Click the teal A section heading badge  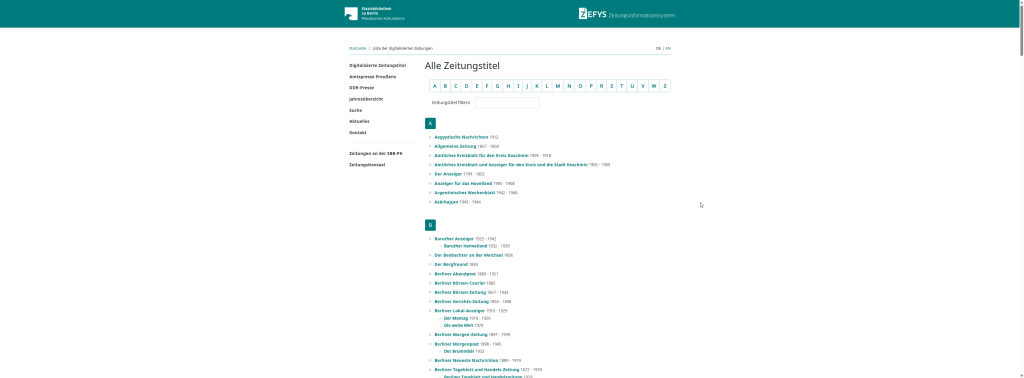pyautogui.click(x=430, y=123)
